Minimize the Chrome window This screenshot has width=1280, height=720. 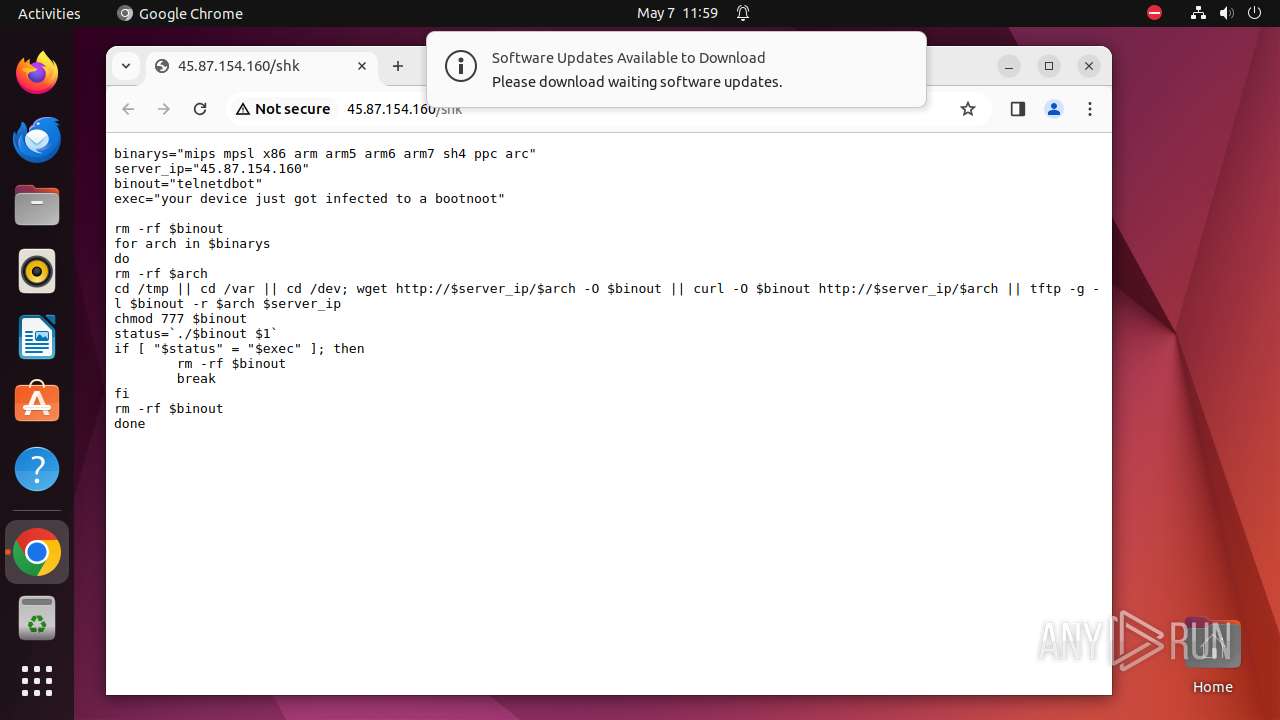[1009, 66]
